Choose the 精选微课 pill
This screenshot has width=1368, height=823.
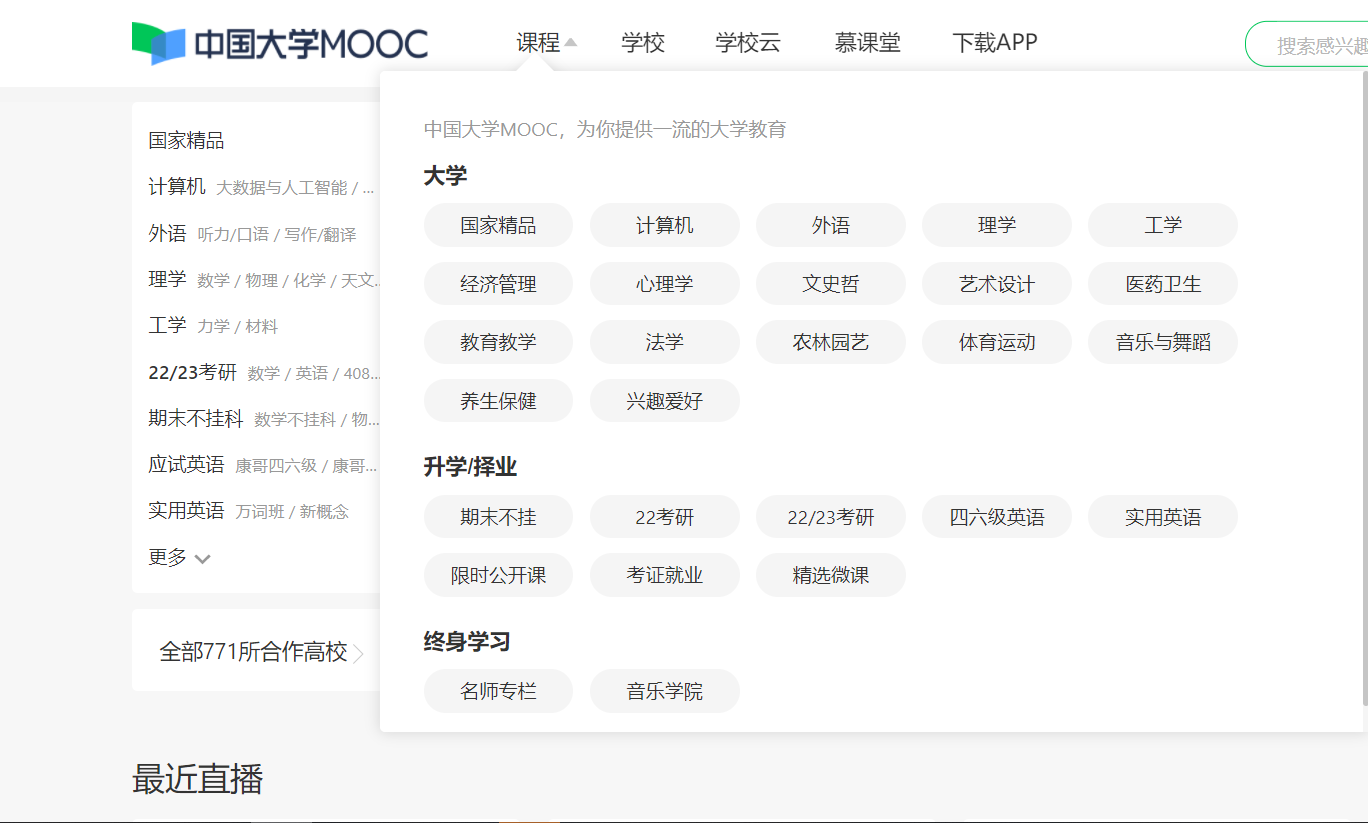(x=831, y=575)
